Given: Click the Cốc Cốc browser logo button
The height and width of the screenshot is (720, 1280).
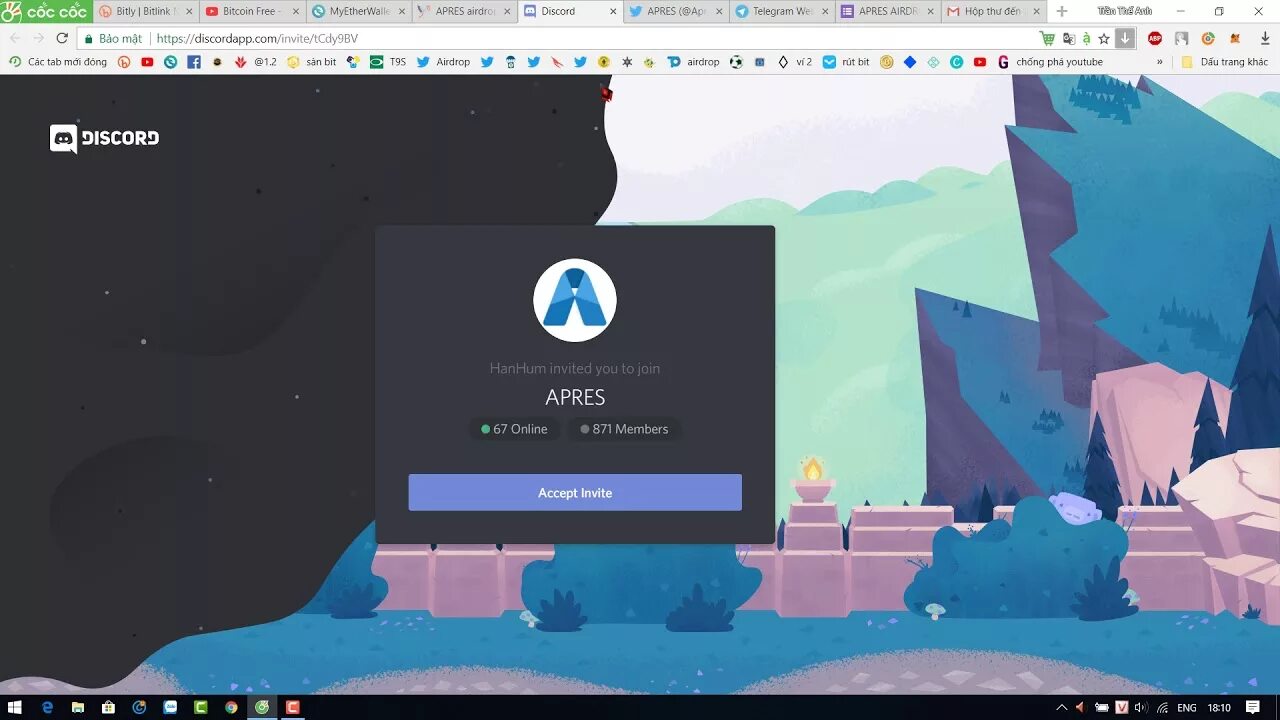Looking at the screenshot, I should (45, 11).
